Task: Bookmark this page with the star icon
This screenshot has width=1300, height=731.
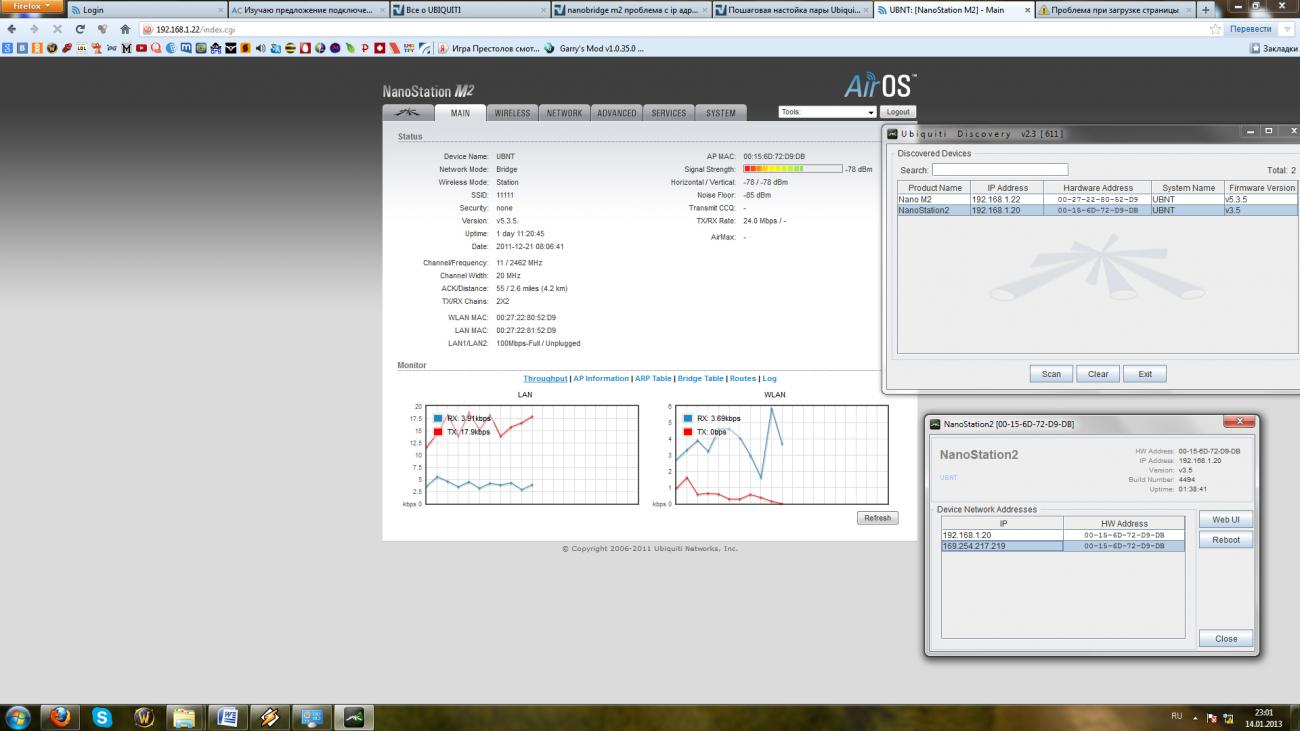Action: (x=1215, y=29)
